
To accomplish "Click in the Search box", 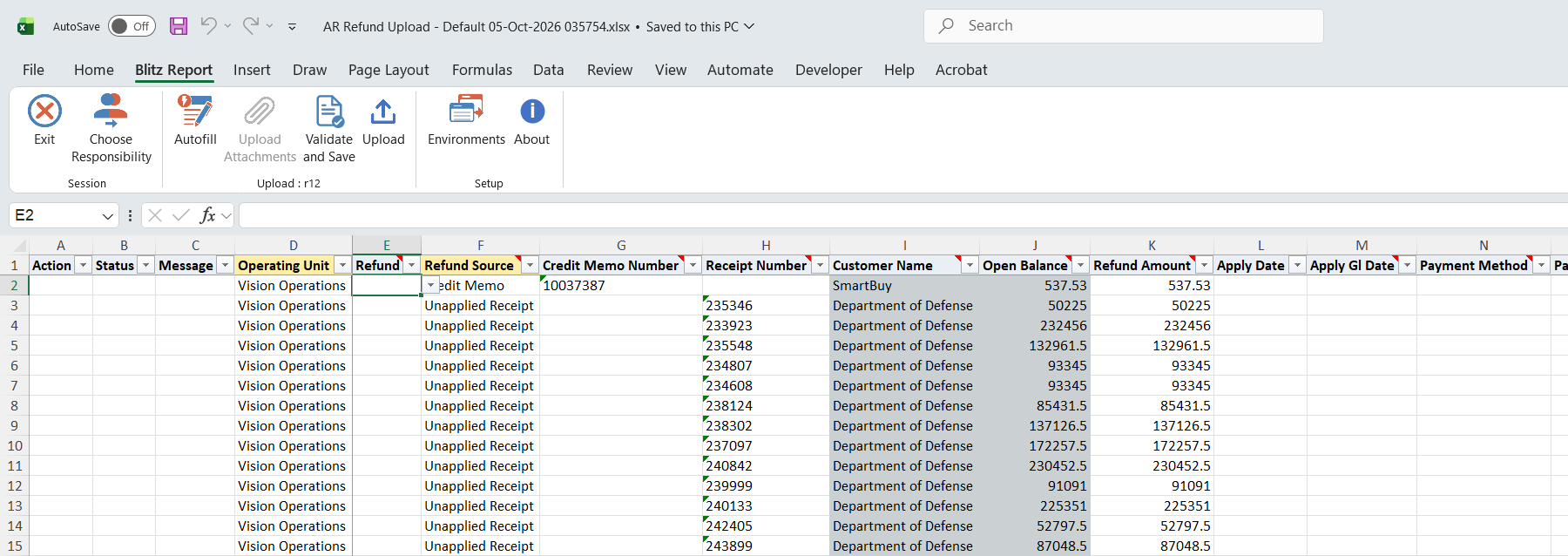I will (x=1124, y=26).
